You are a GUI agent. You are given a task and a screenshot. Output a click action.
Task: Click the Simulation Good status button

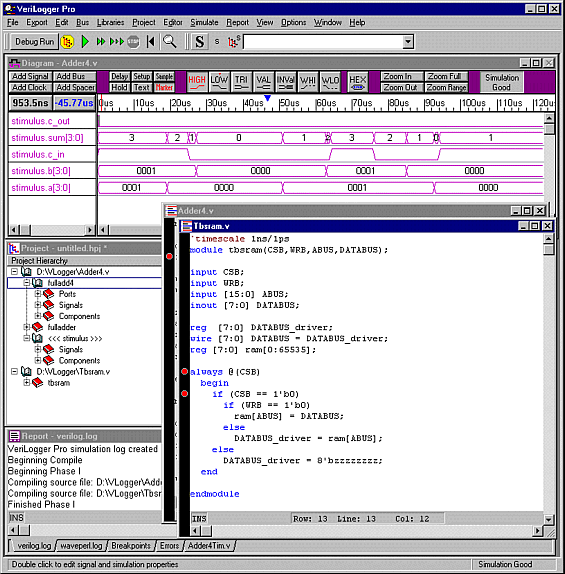[502, 82]
